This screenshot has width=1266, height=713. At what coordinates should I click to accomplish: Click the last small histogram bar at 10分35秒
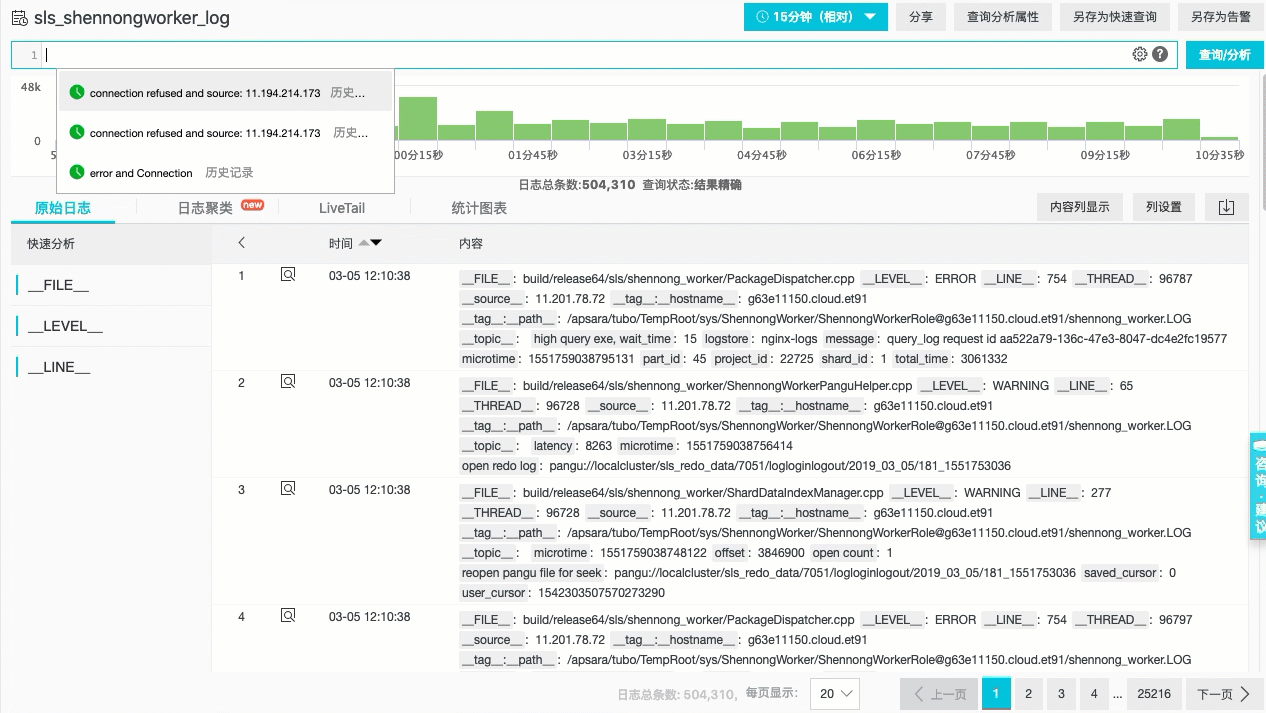1220,138
